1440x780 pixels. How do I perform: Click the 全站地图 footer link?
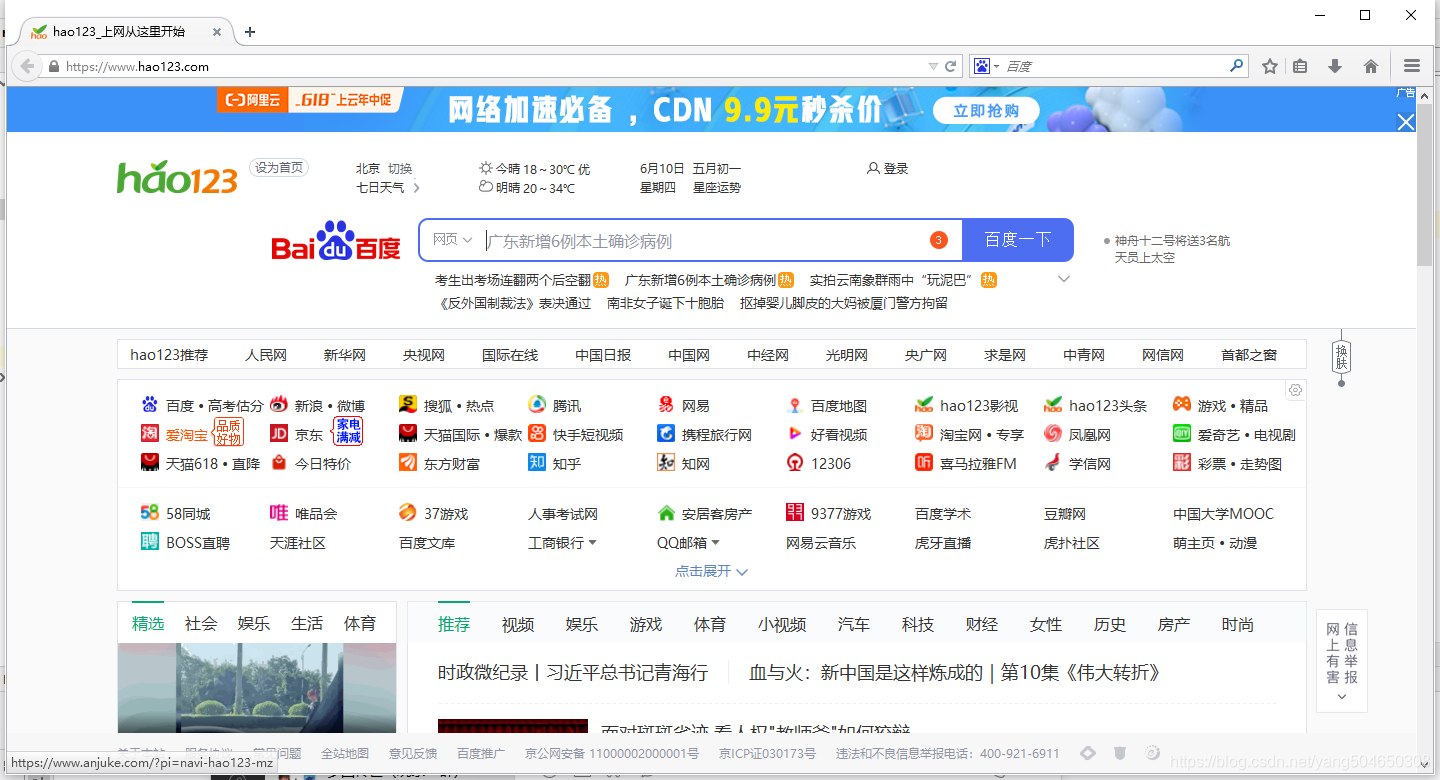[x=345, y=753]
